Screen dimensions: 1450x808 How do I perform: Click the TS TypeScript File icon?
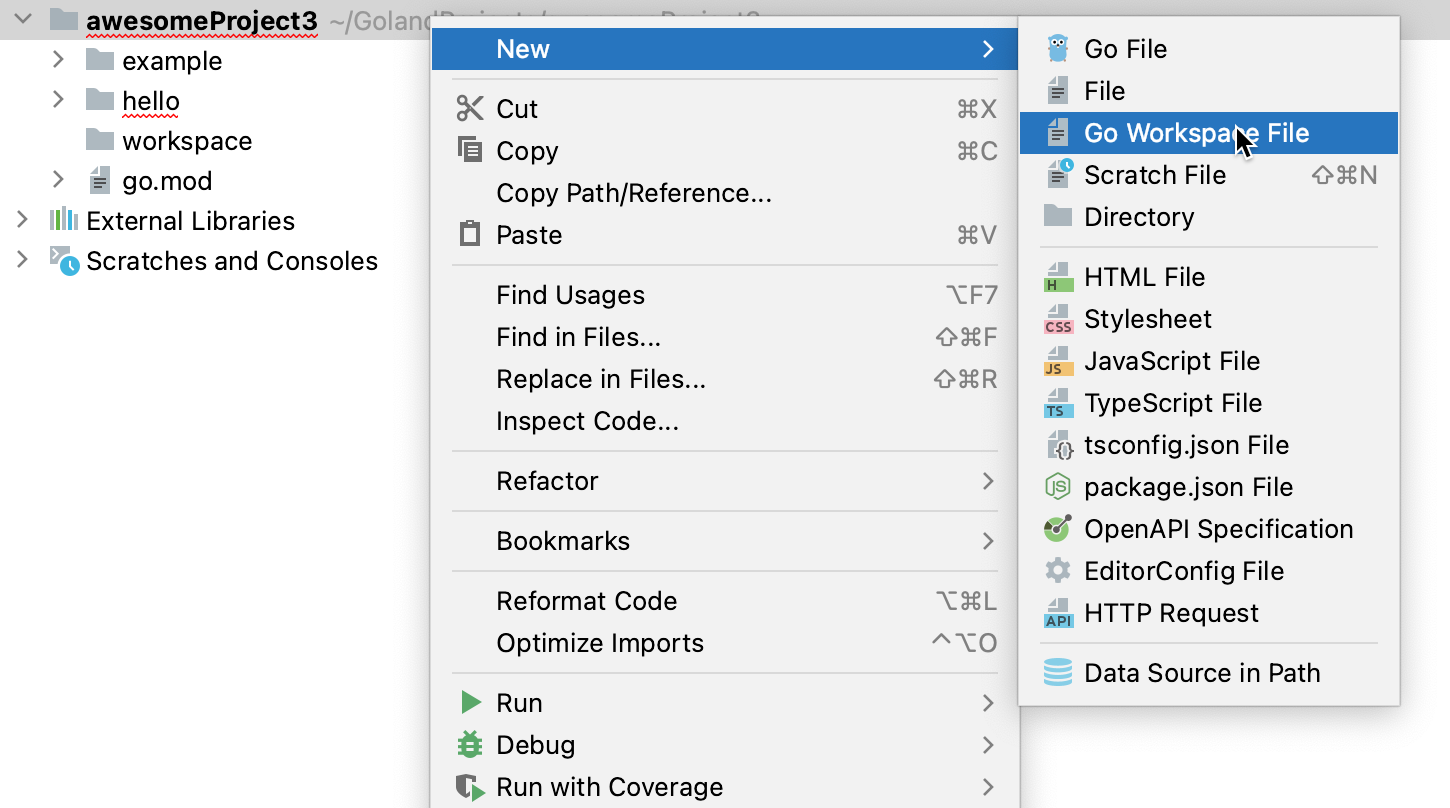coord(1057,403)
